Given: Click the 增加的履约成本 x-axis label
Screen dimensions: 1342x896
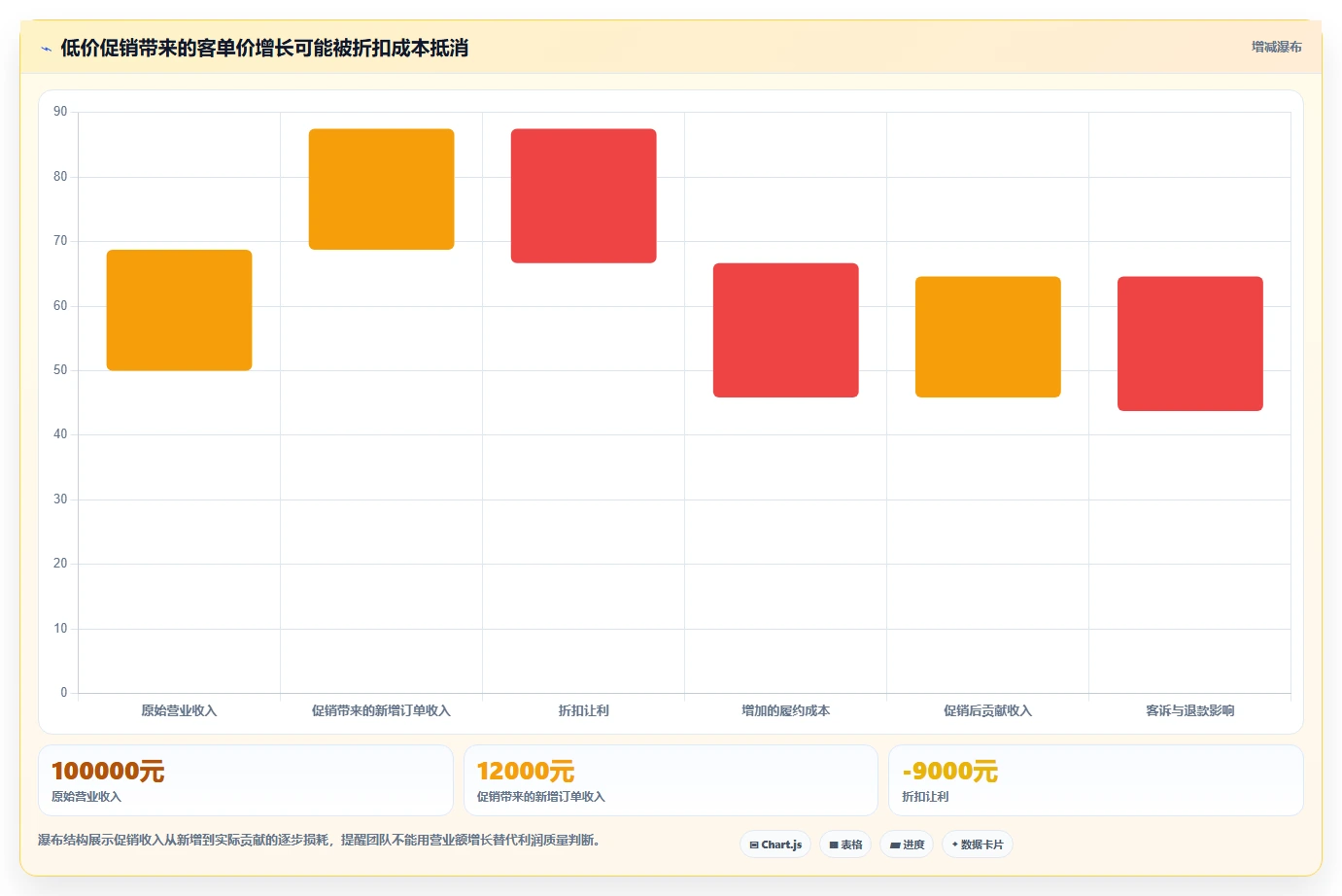Looking at the screenshot, I should [785, 710].
